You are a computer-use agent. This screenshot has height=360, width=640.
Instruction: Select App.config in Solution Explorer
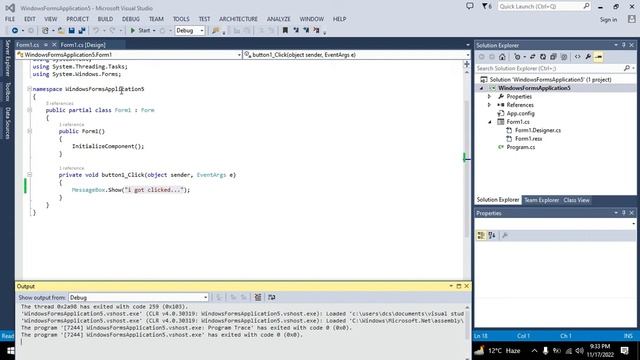pos(520,113)
